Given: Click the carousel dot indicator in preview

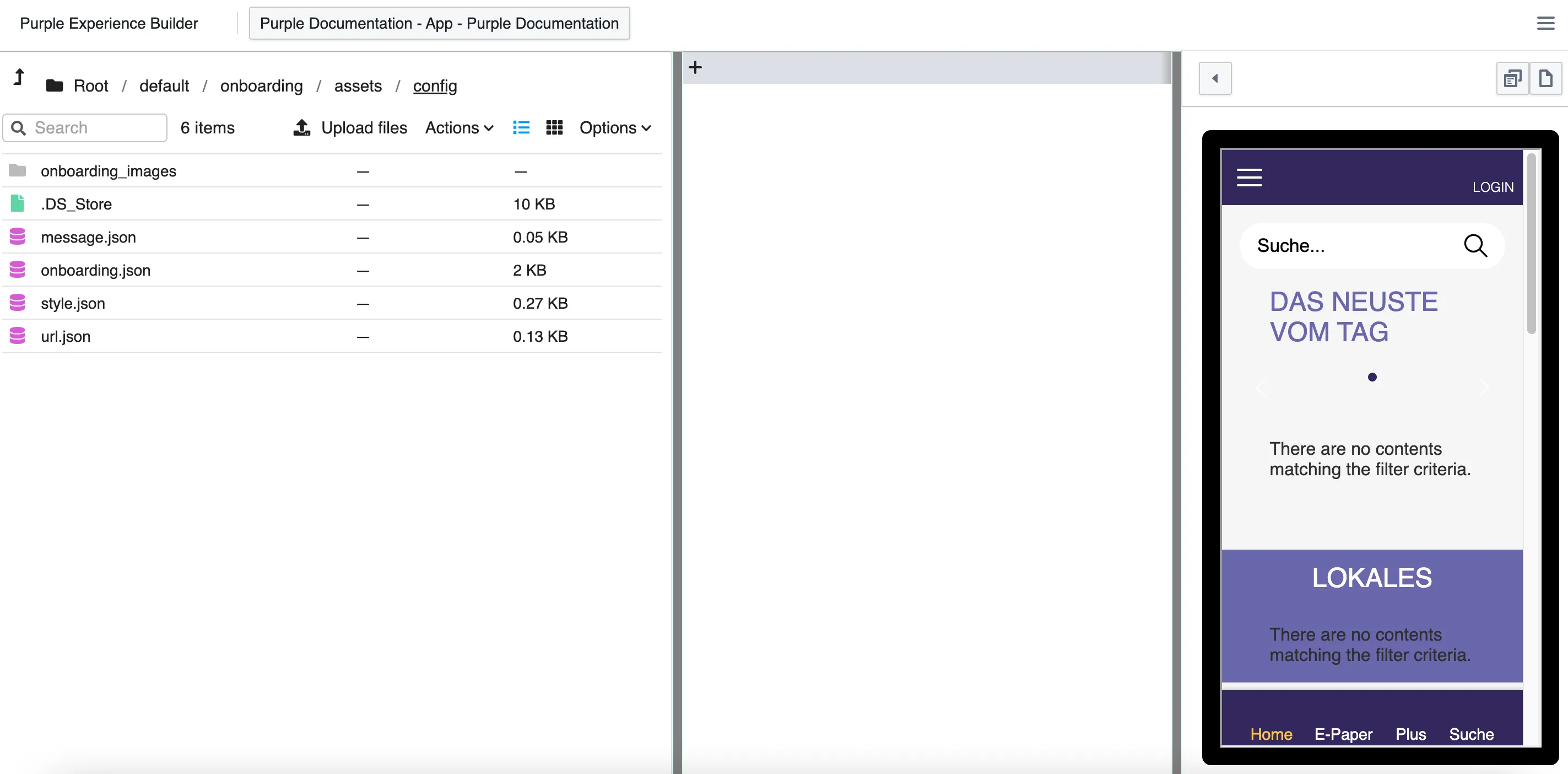Looking at the screenshot, I should coord(1372,377).
